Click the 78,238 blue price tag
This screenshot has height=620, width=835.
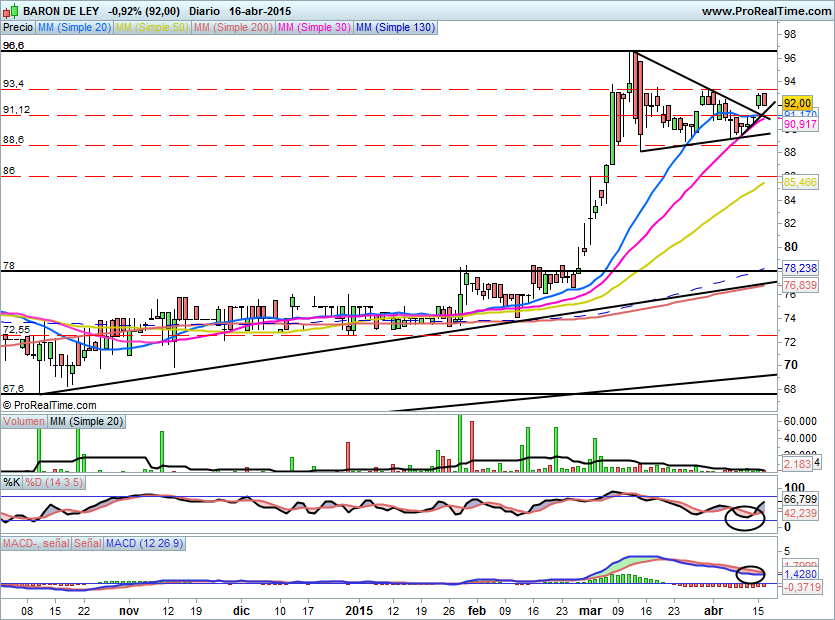coord(801,268)
